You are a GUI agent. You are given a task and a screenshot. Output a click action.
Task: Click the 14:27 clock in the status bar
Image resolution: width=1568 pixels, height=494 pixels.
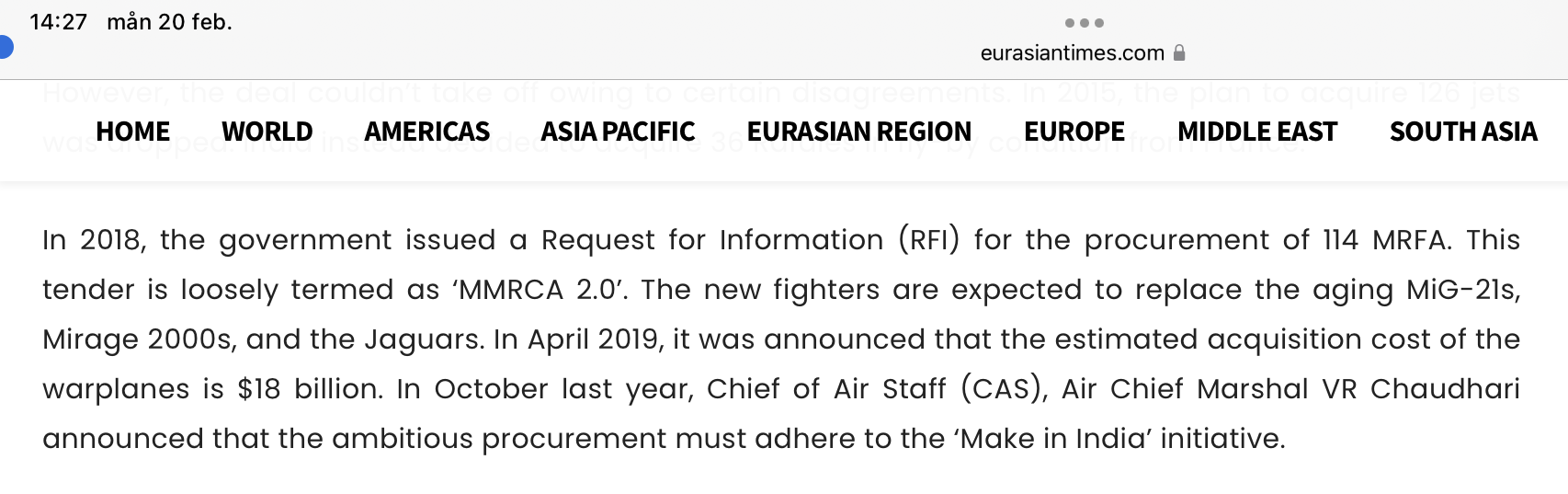tap(58, 22)
